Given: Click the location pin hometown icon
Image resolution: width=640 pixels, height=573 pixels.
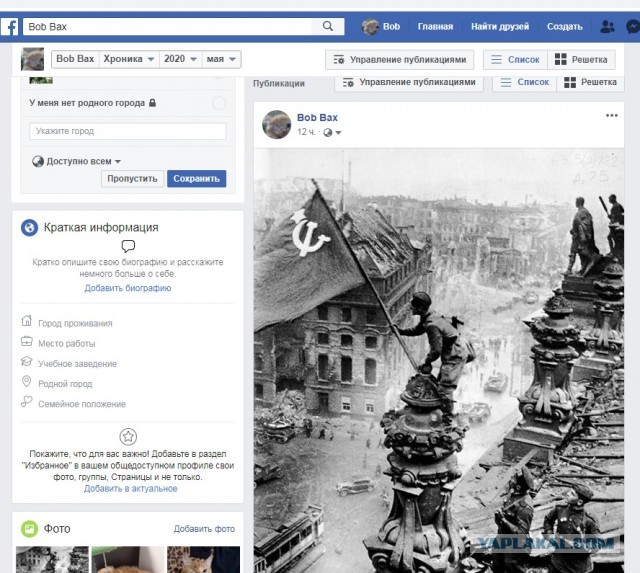Looking at the screenshot, I should point(27,381).
